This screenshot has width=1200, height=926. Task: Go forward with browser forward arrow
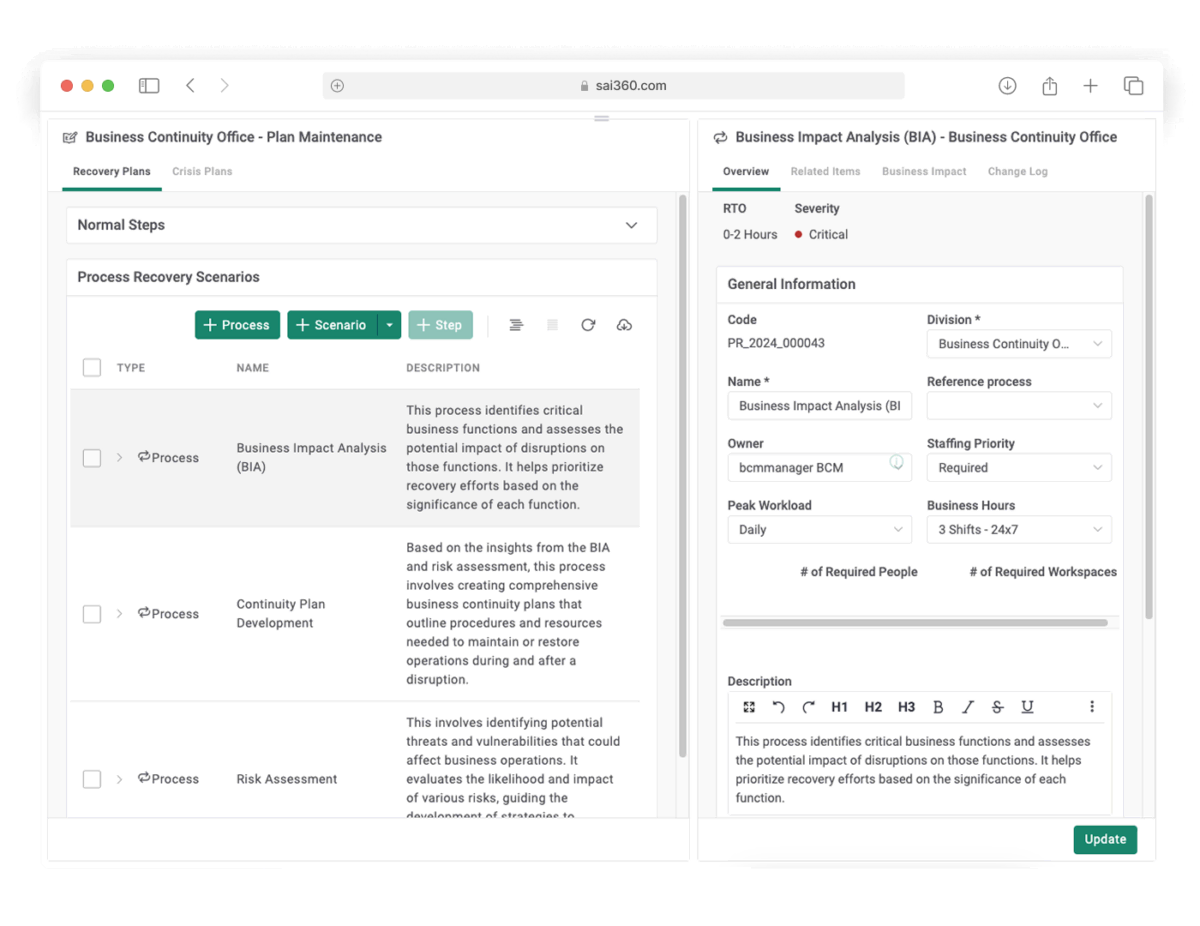pyautogui.click(x=224, y=86)
